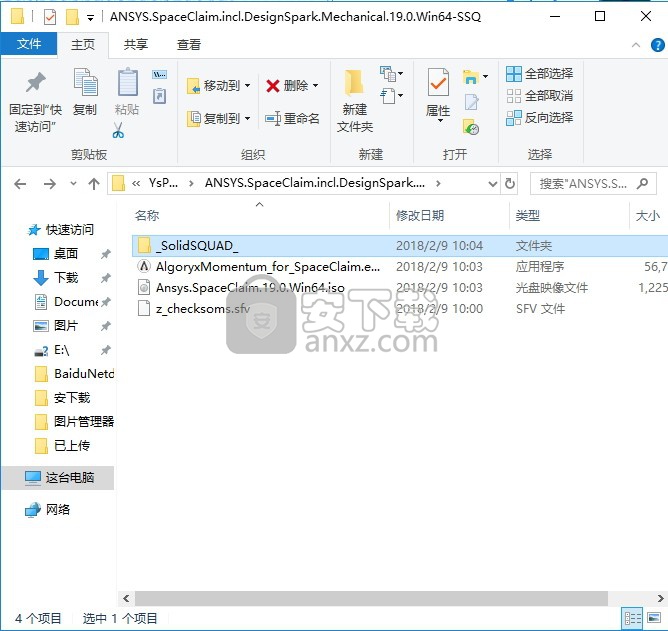The width and height of the screenshot is (668, 631).
Task: Click the 重命名 rename button
Action: pyautogui.click(x=292, y=118)
